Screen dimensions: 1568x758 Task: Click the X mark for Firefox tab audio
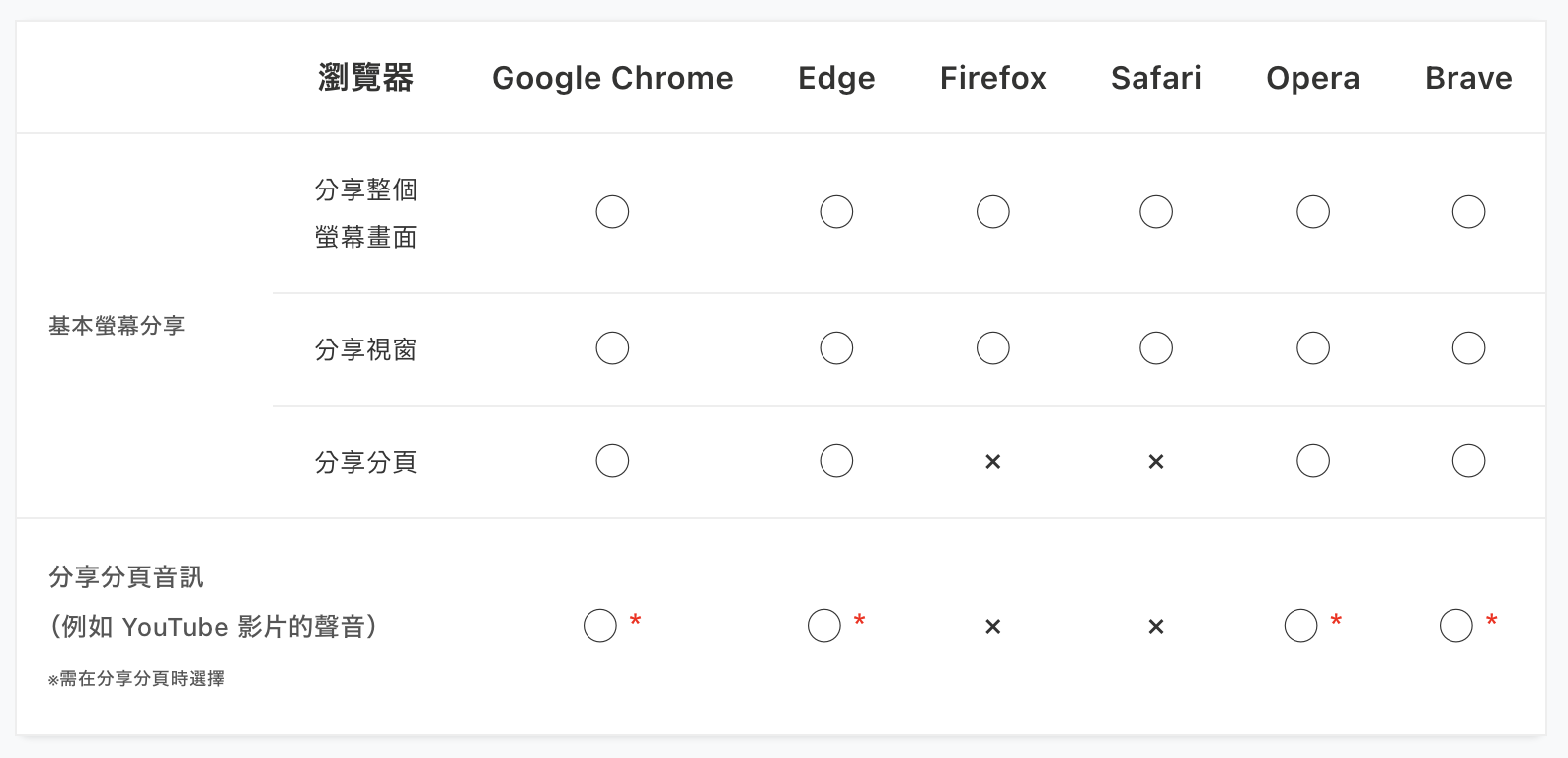993,626
